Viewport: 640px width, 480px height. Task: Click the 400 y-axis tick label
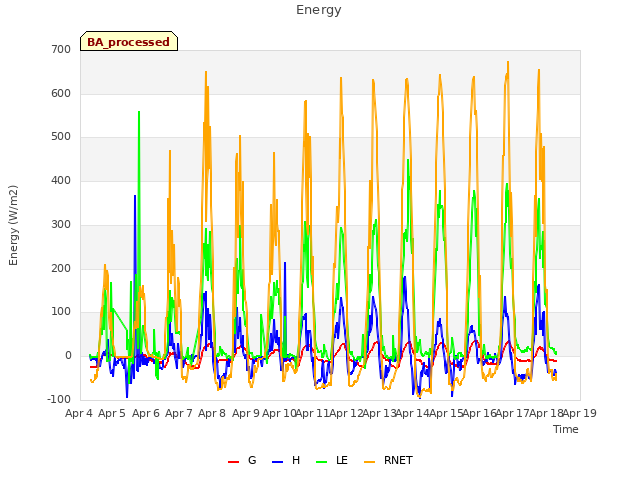point(61,180)
